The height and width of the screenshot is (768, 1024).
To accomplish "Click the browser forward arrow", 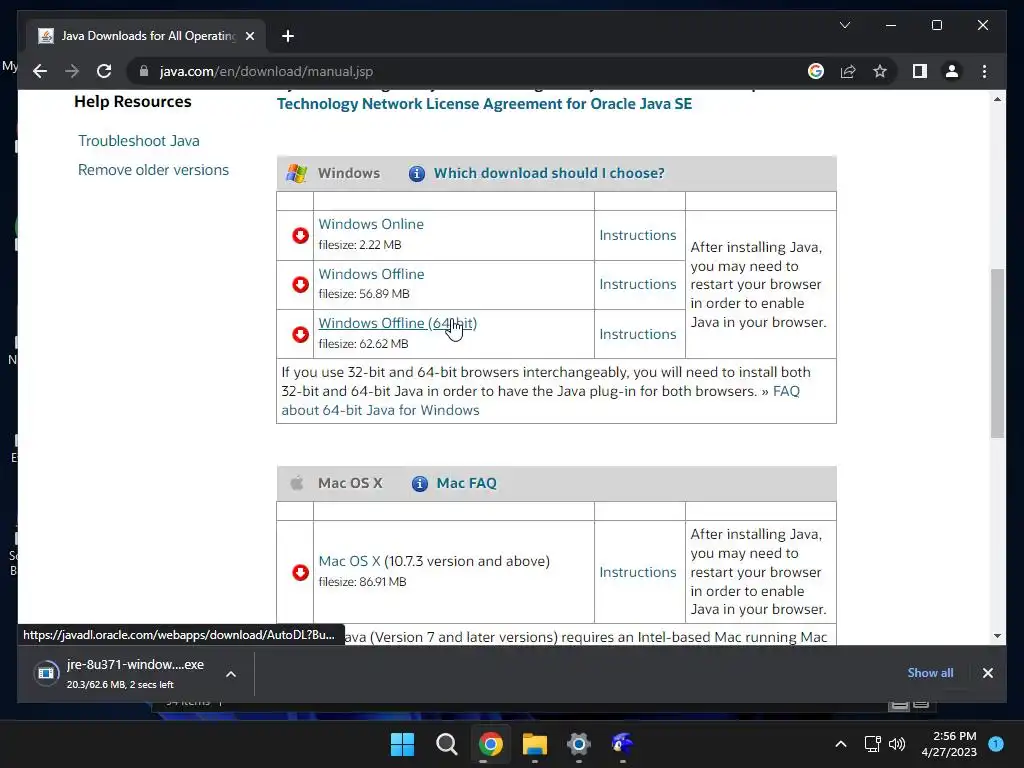I will click(72, 71).
